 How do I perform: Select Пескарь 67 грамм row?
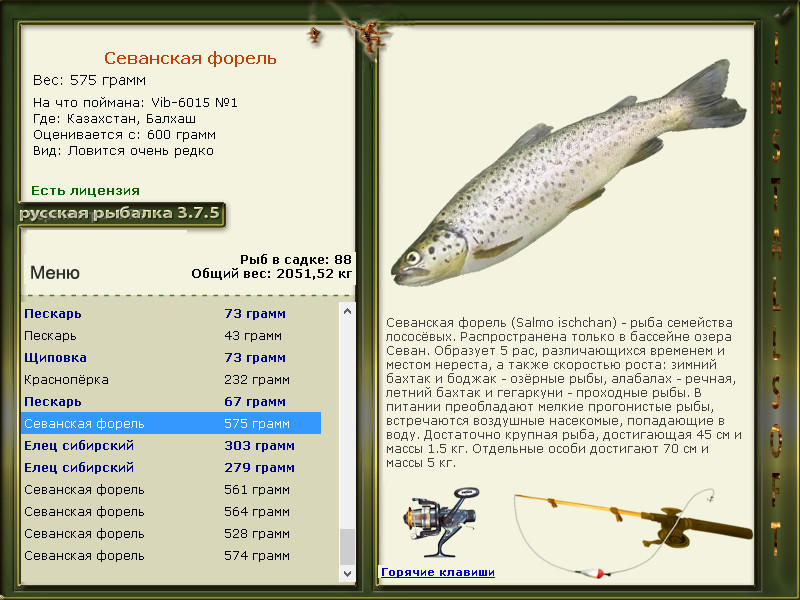coord(171,401)
